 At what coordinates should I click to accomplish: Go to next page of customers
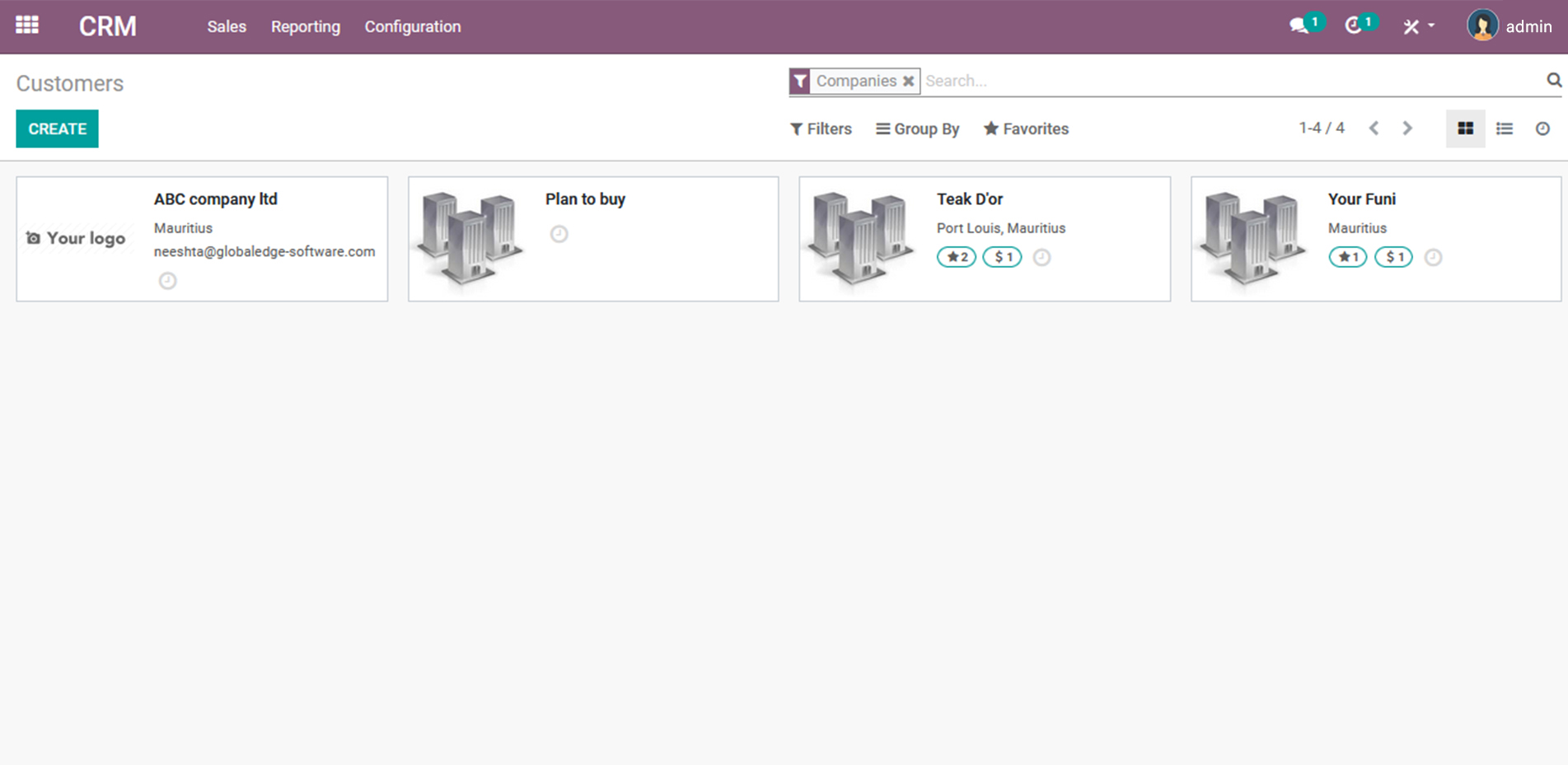(x=1407, y=128)
